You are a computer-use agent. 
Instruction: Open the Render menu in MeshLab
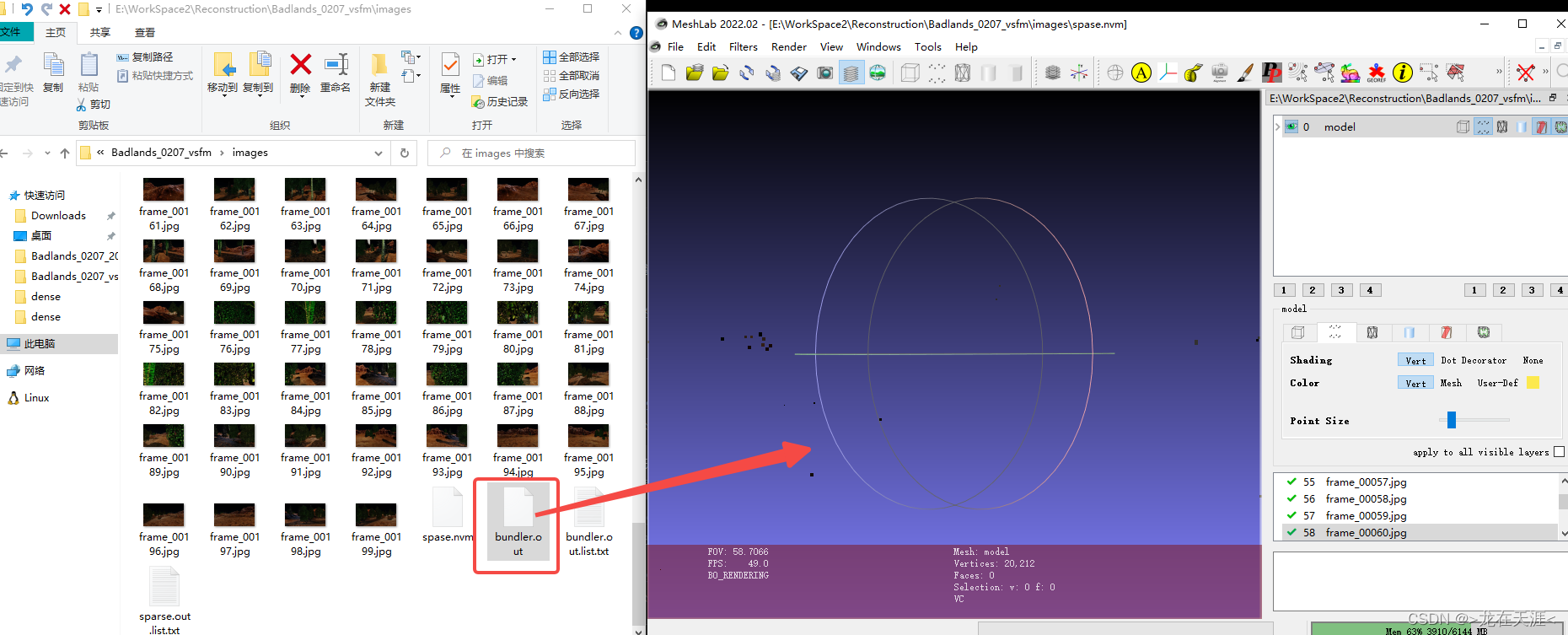788,46
